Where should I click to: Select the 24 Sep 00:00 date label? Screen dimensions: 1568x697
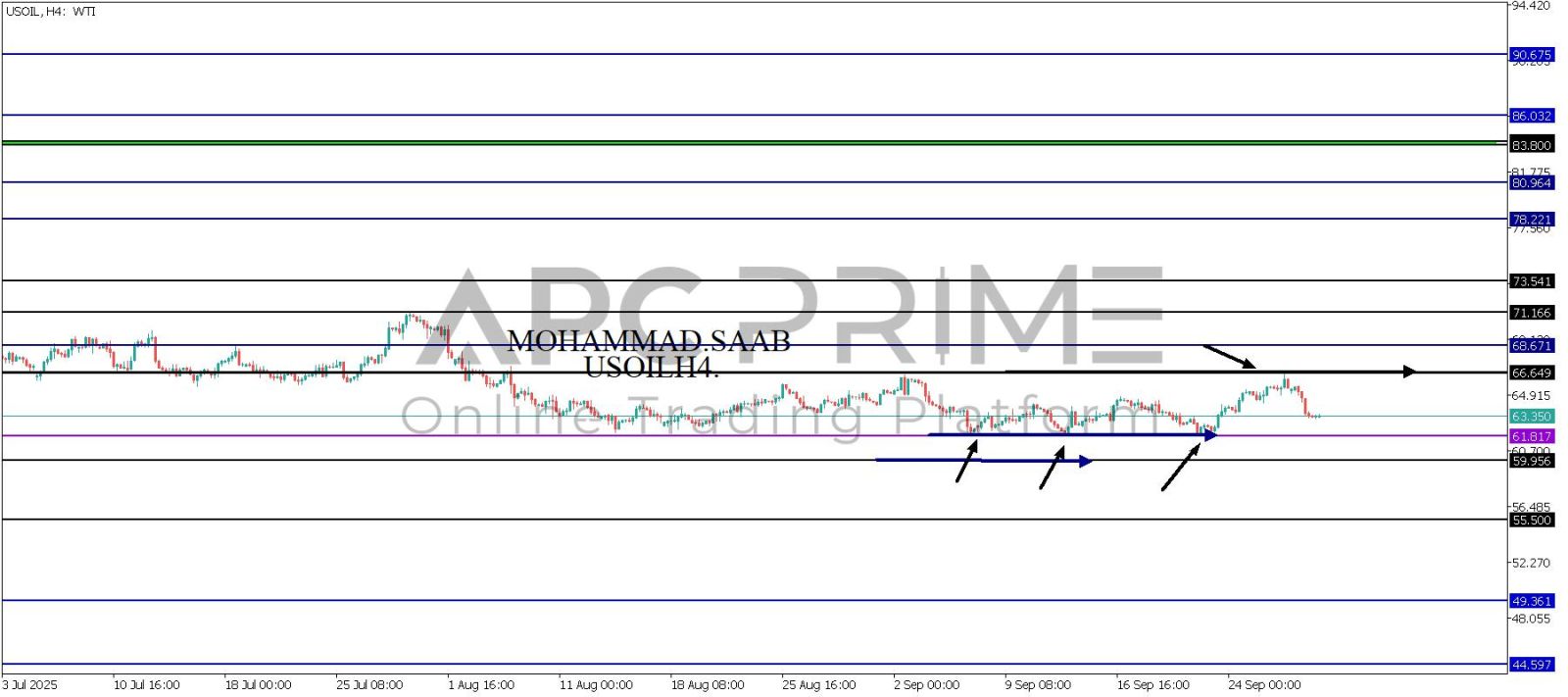click(1264, 685)
